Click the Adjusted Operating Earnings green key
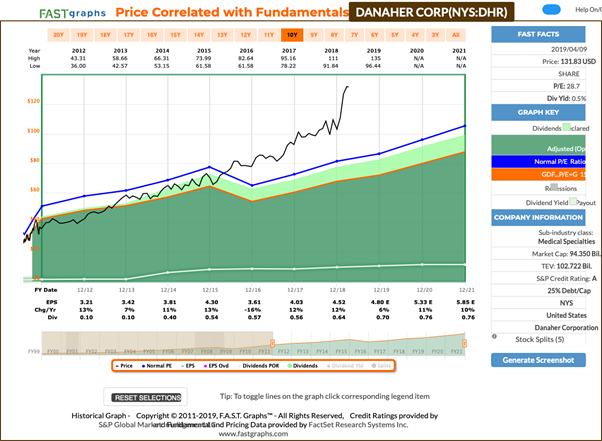 [538, 145]
